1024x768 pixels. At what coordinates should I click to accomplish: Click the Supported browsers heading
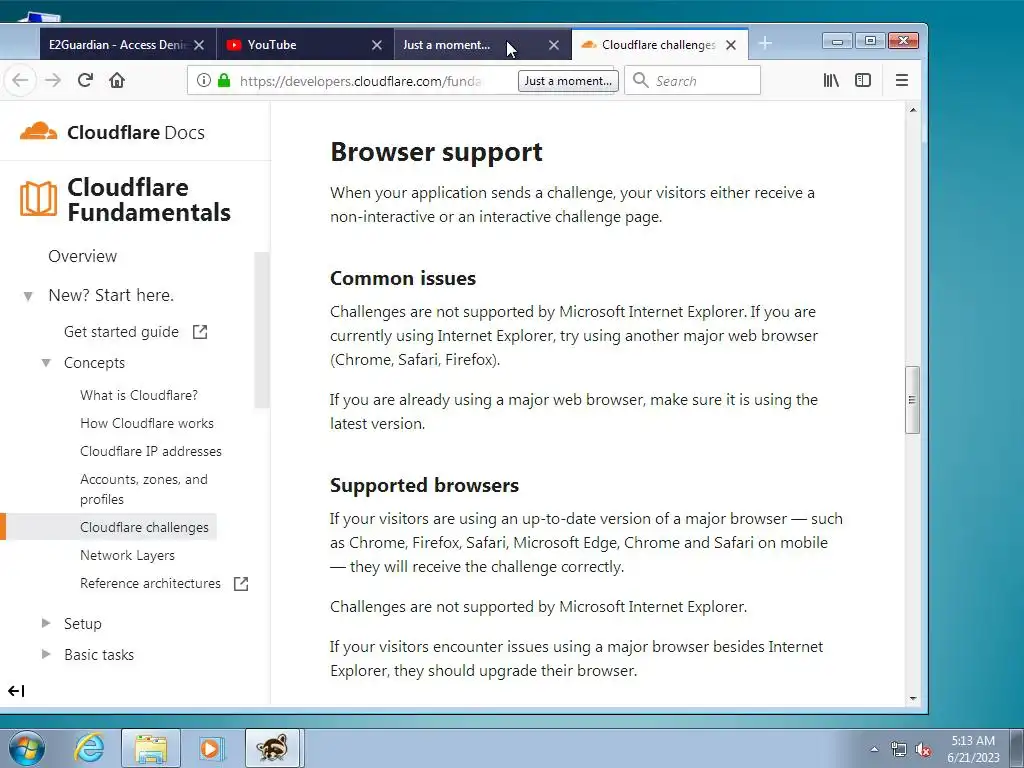pos(424,485)
